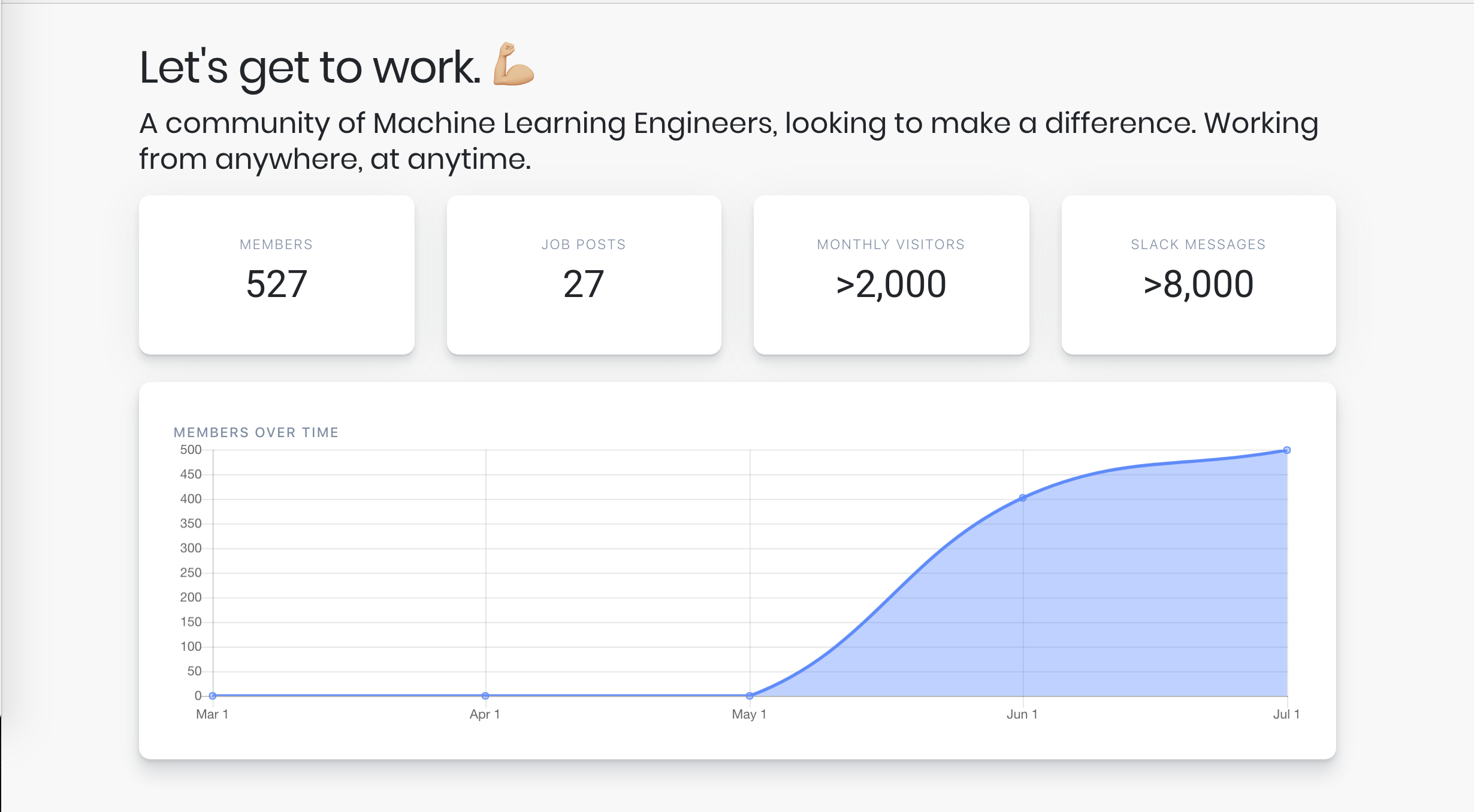Click the Jun 1 data point near 400
Viewport: 1474px width, 812px height.
coord(1023,498)
